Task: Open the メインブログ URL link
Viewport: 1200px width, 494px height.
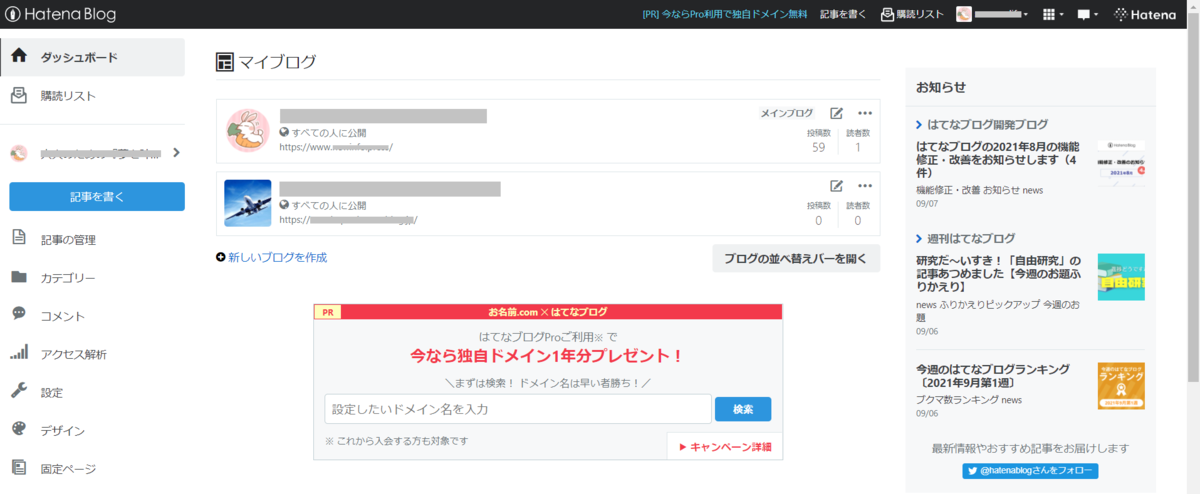Action: (x=336, y=147)
